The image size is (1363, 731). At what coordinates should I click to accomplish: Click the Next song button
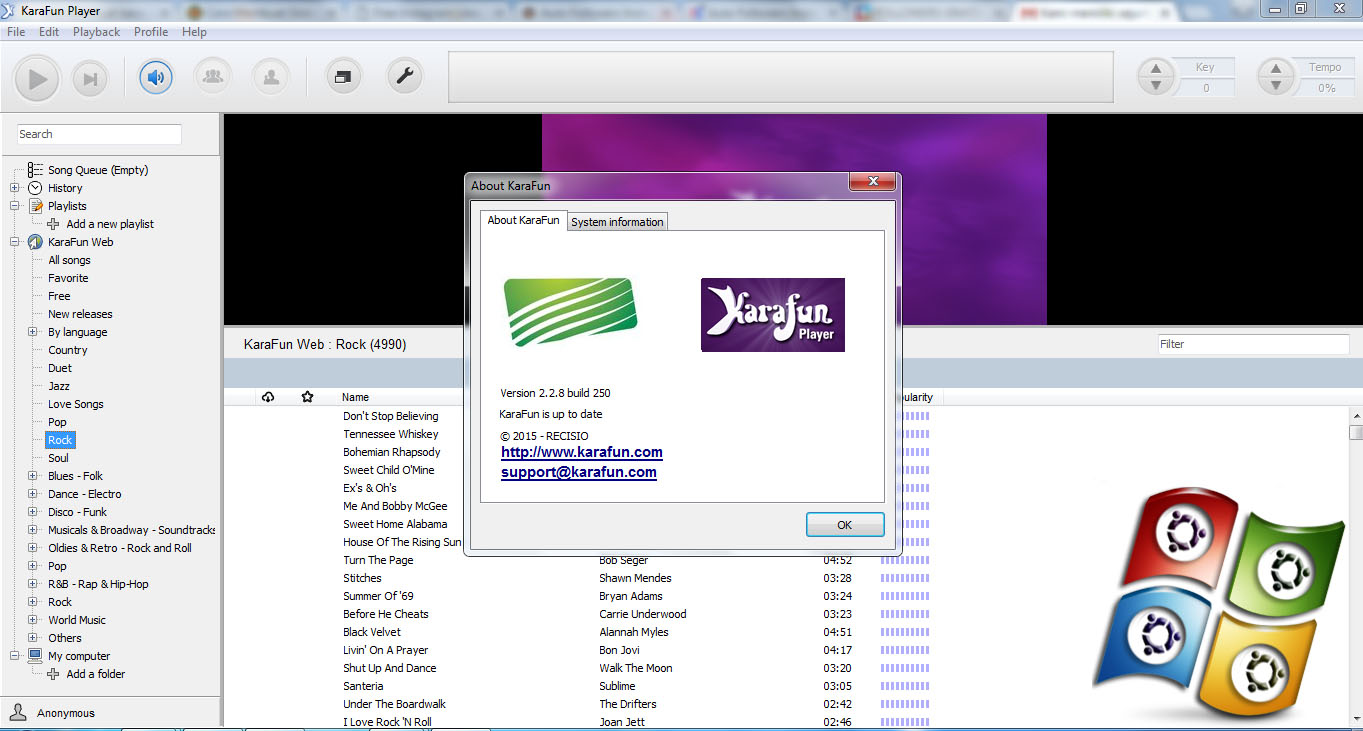(90, 78)
